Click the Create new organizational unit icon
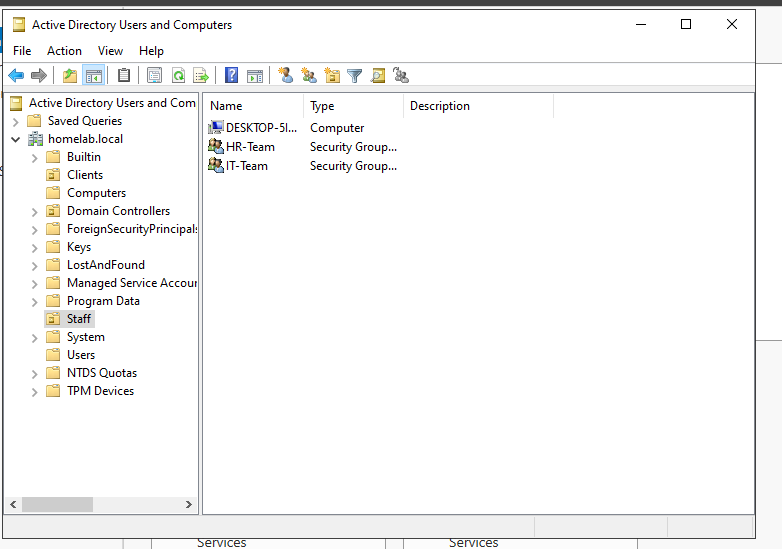 pos(332,75)
